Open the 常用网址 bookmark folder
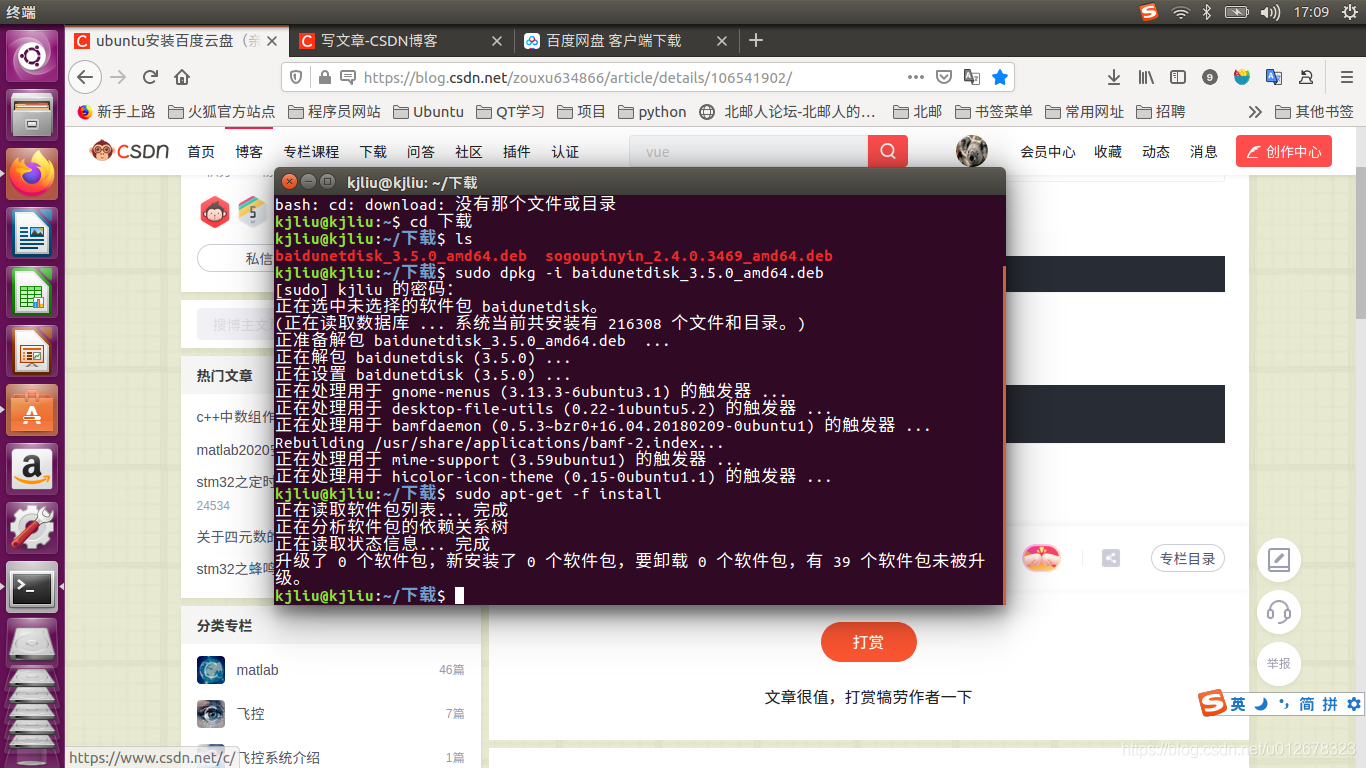This screenshot has width=1366, height=768. tap(1084, 112)
